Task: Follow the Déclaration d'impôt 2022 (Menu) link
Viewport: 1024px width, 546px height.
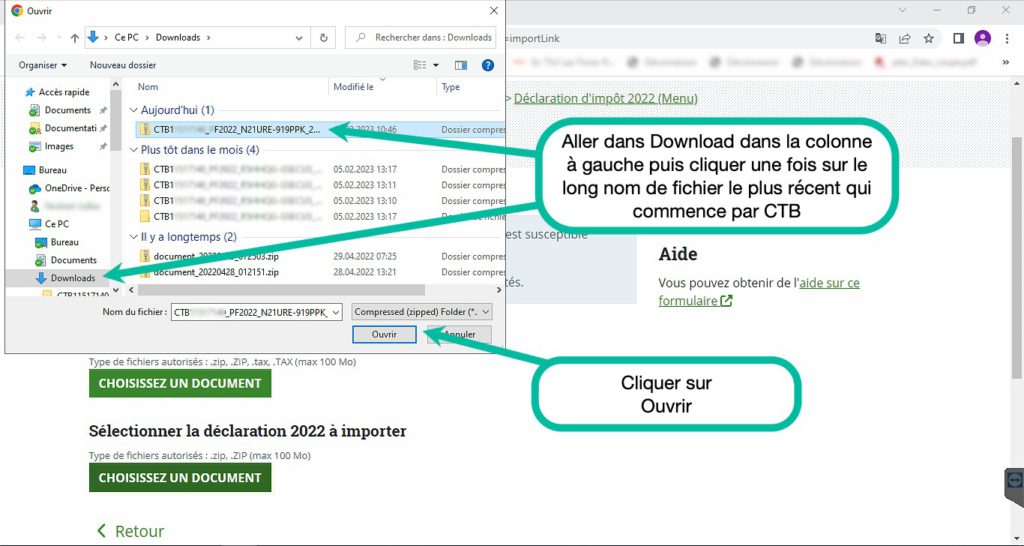Action: [x=606, y=98]
